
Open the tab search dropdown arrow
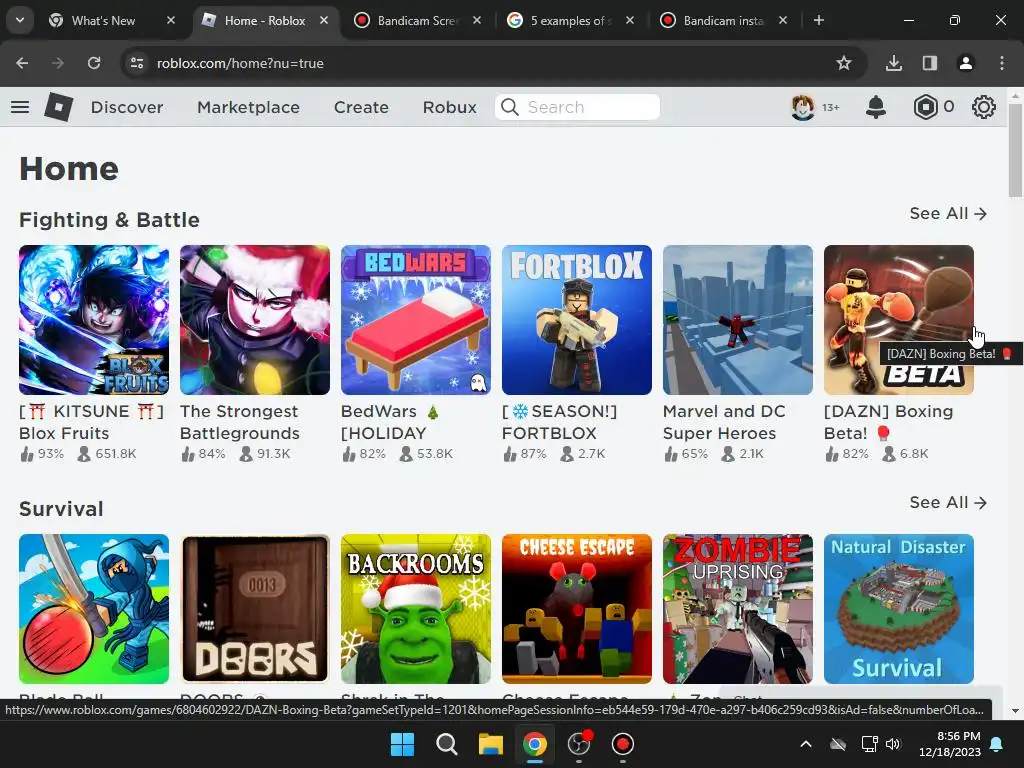tap(20, 20)
